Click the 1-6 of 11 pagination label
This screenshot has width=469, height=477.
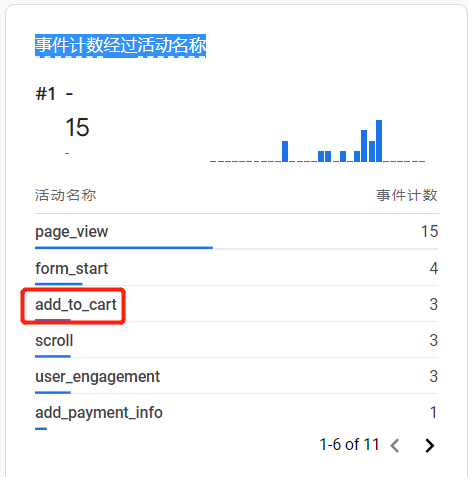tap(349, 444)
